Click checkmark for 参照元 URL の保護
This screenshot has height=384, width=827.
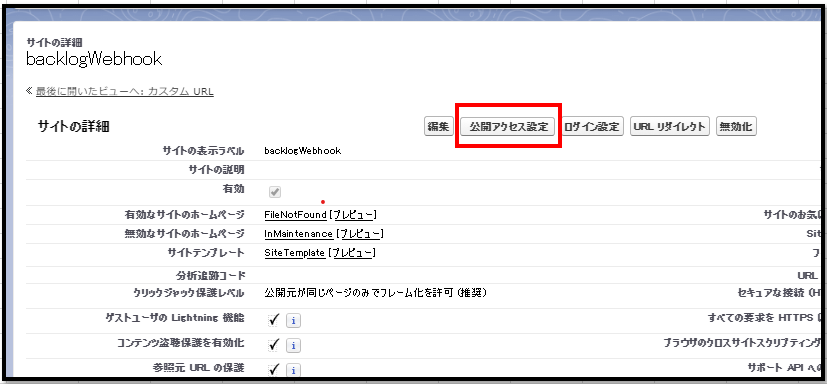click(x=274, y=369)
